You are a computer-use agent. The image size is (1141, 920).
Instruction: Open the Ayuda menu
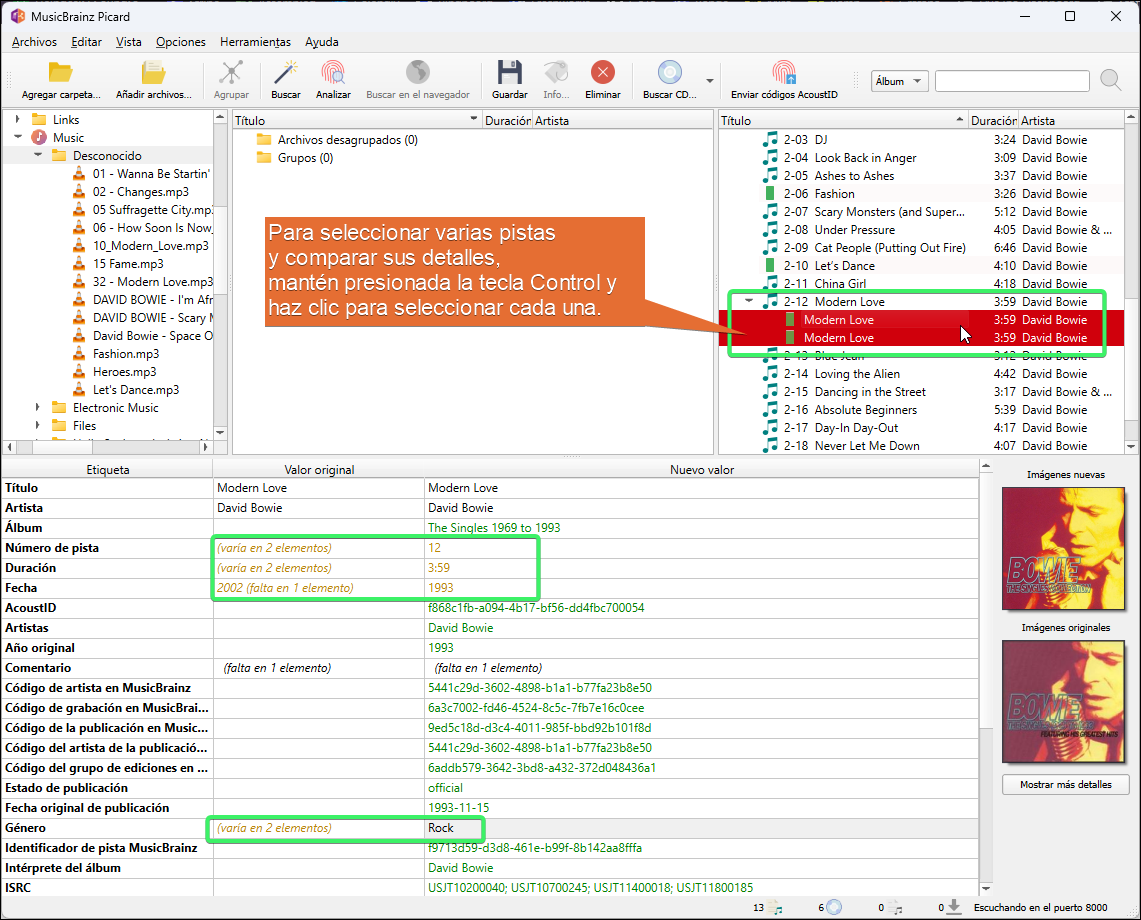coord(322,42)
